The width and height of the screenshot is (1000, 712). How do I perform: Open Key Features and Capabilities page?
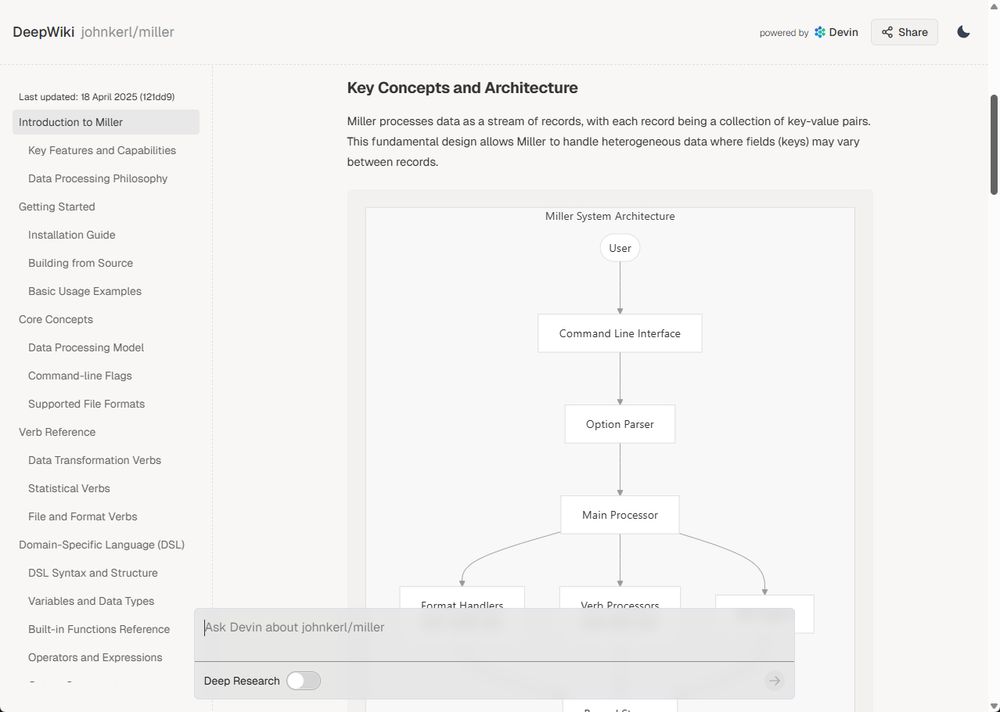click(102, 150)
